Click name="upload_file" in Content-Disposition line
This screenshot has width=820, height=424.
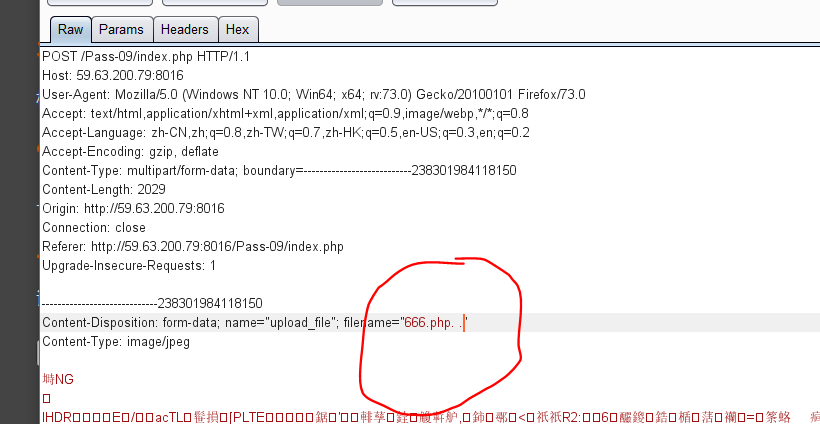pyautogui.click(x=282, y=323)
